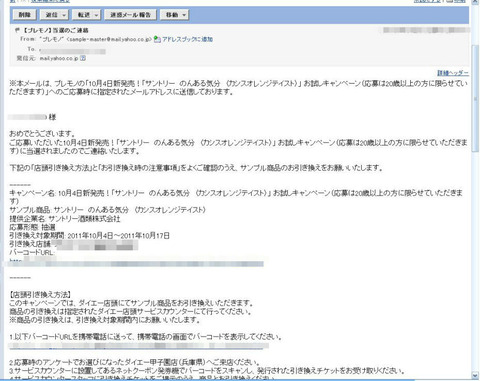Screen dimensions: 480x381
Task: Click the text 提供企業名: サントリー酒類株式会社
Action: coord(65,219)
